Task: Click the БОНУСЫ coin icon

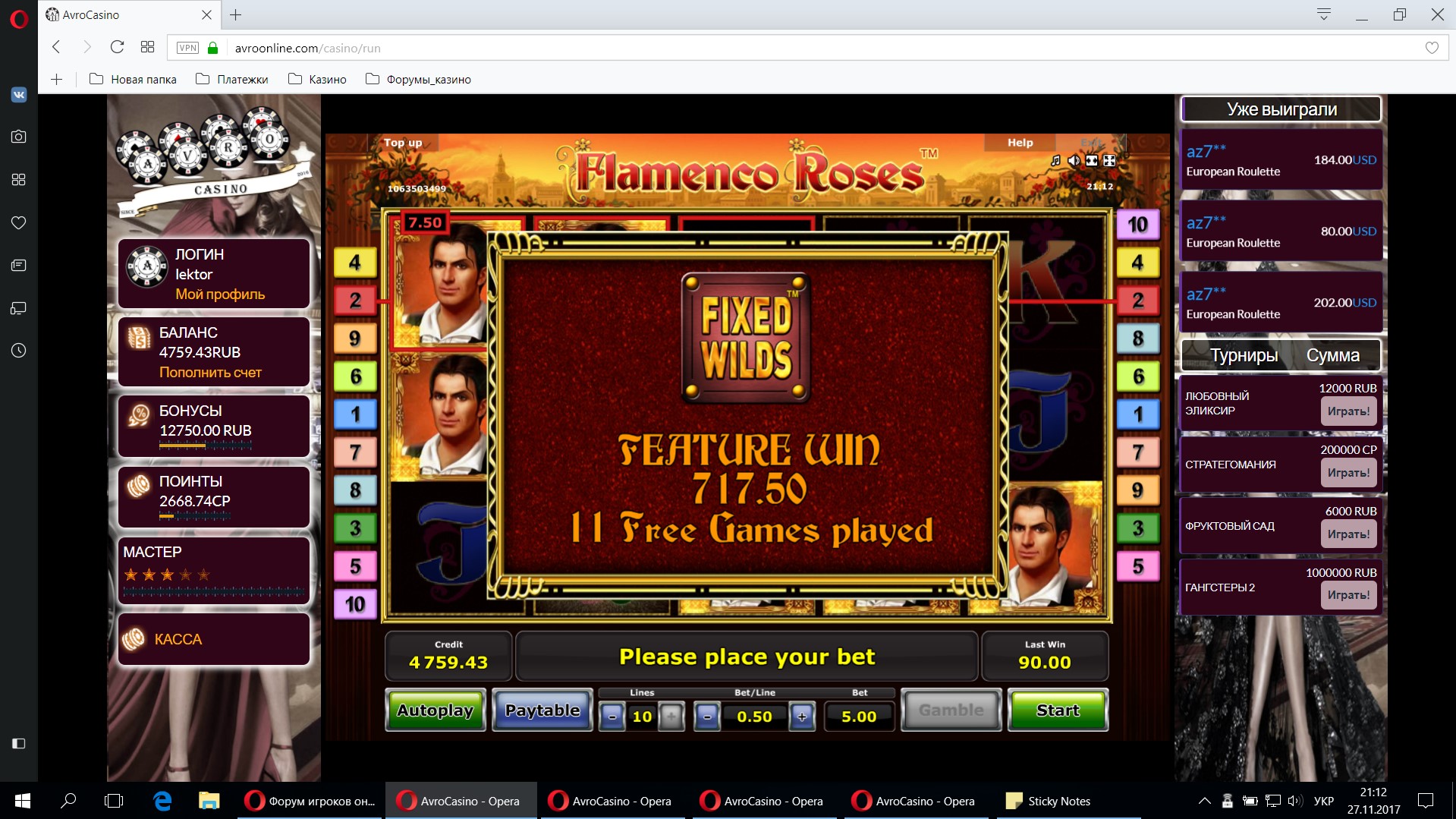Action: 139,414
